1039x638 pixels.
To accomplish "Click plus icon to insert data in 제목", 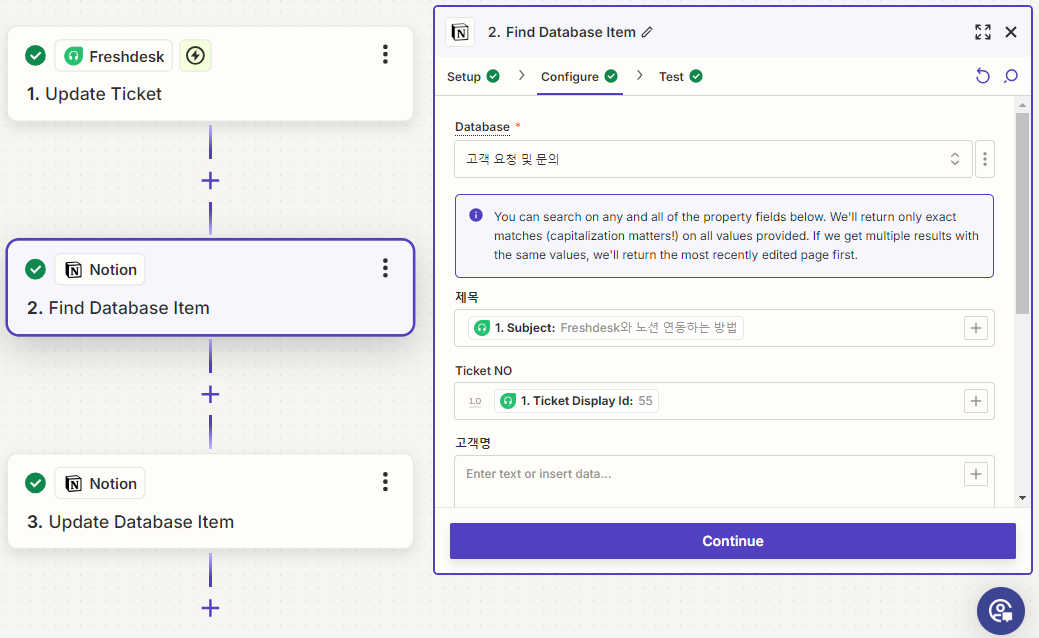I will pyautogui.click(x=975, y=328).
